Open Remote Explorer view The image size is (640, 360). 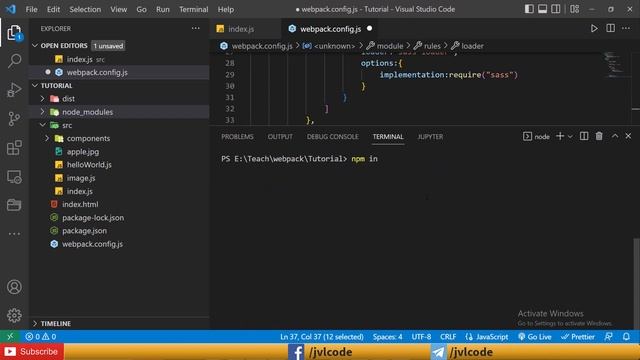[14, 176]
